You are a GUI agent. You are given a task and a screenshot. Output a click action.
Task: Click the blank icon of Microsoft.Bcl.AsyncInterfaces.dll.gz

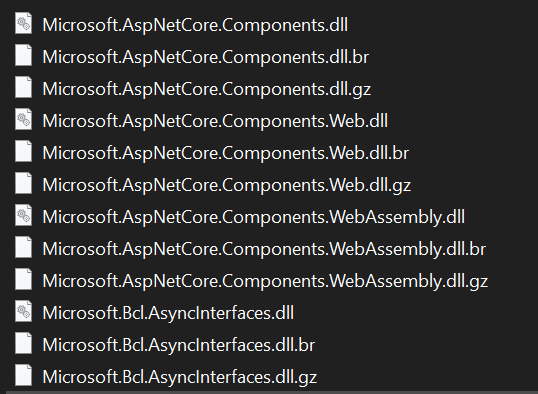click(23, 375)
